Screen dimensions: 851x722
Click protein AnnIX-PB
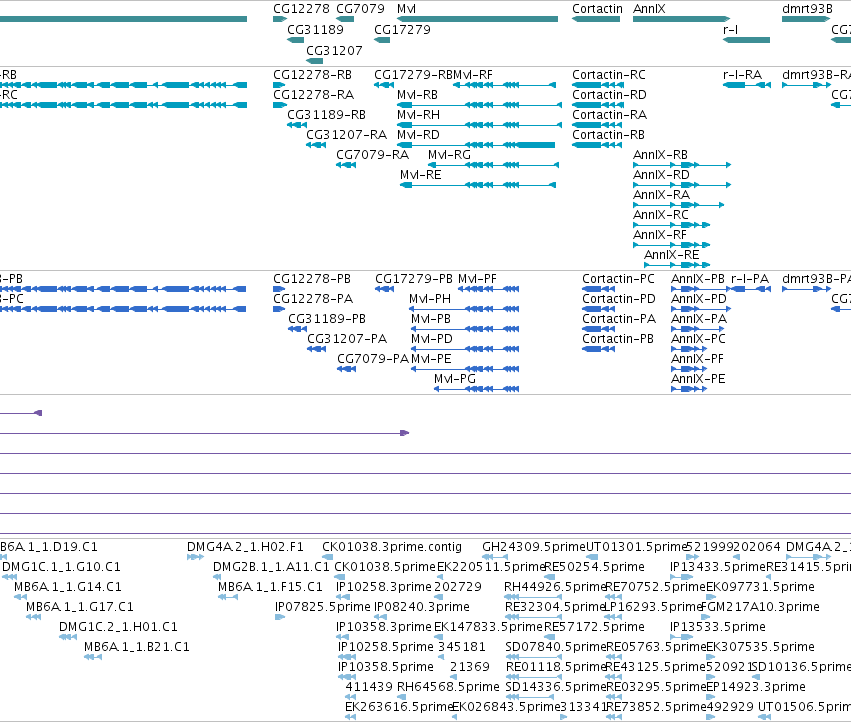698,278
